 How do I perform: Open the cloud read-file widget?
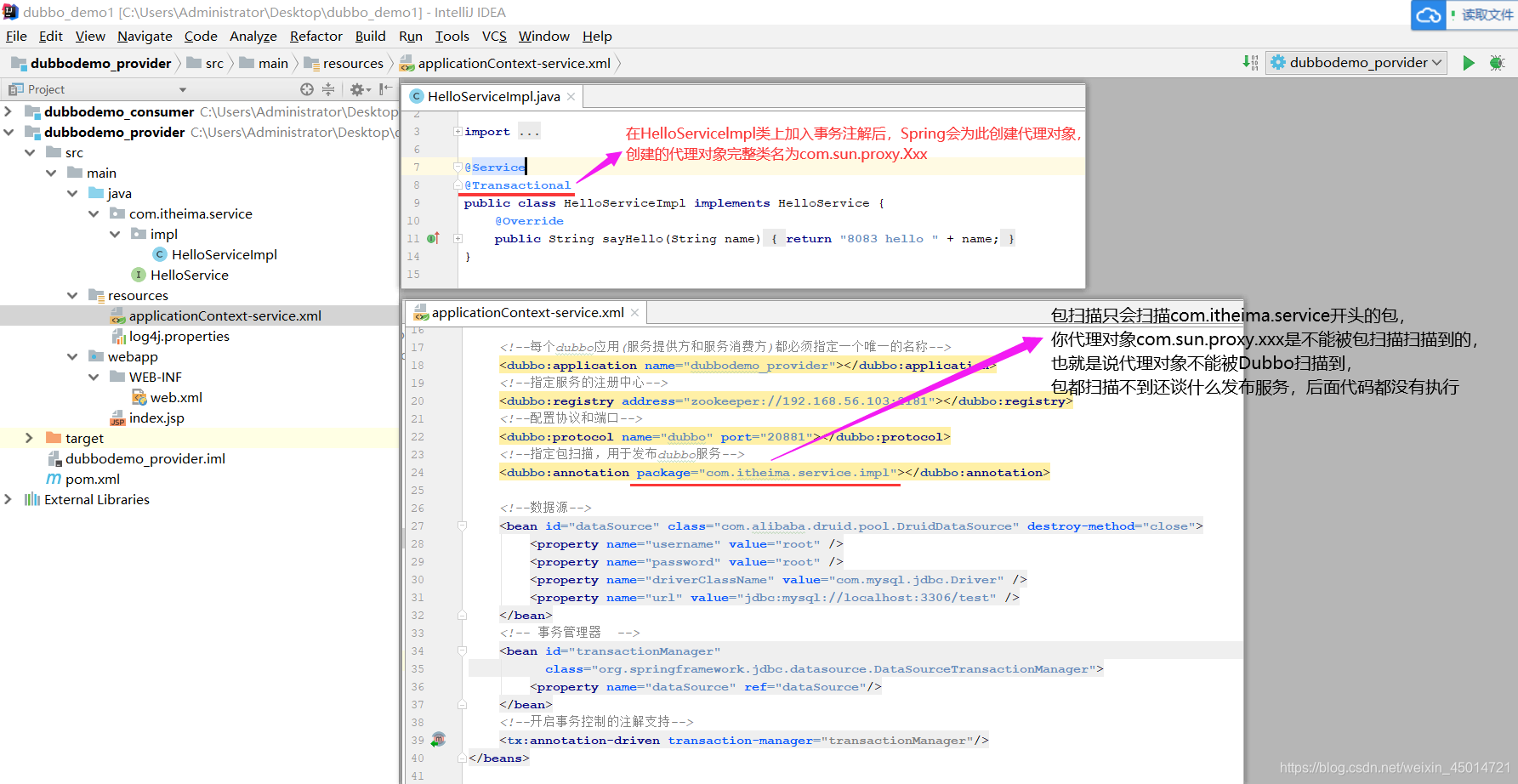1464,15
